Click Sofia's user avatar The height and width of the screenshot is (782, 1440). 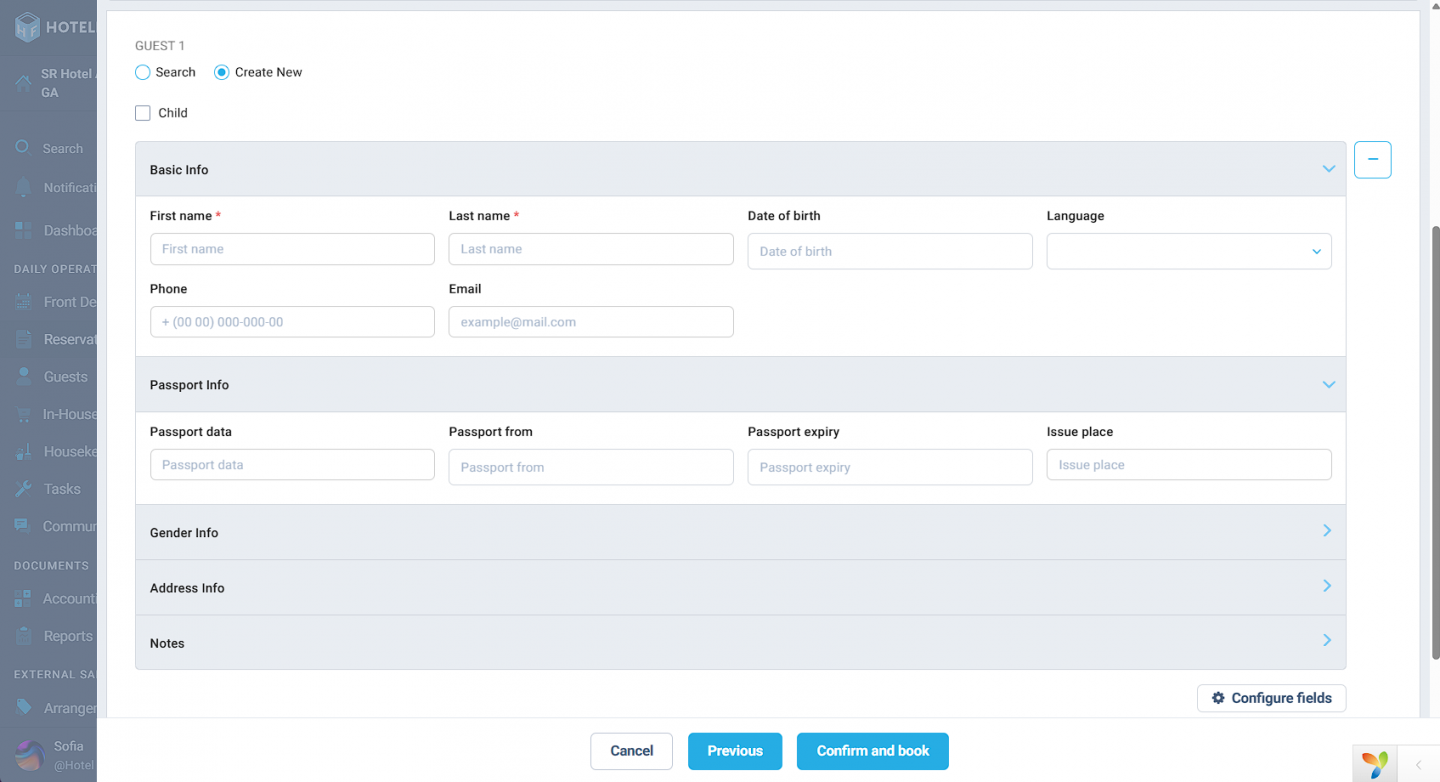pos(30,756)
